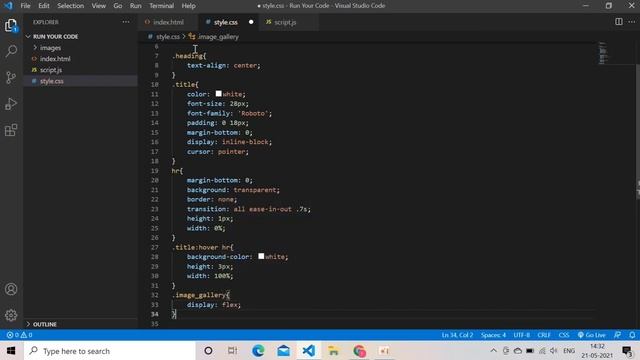Viewport: 640px width, 360px height.
Task: Open the Run and Debug view
Action: click(x=11, y=104)
